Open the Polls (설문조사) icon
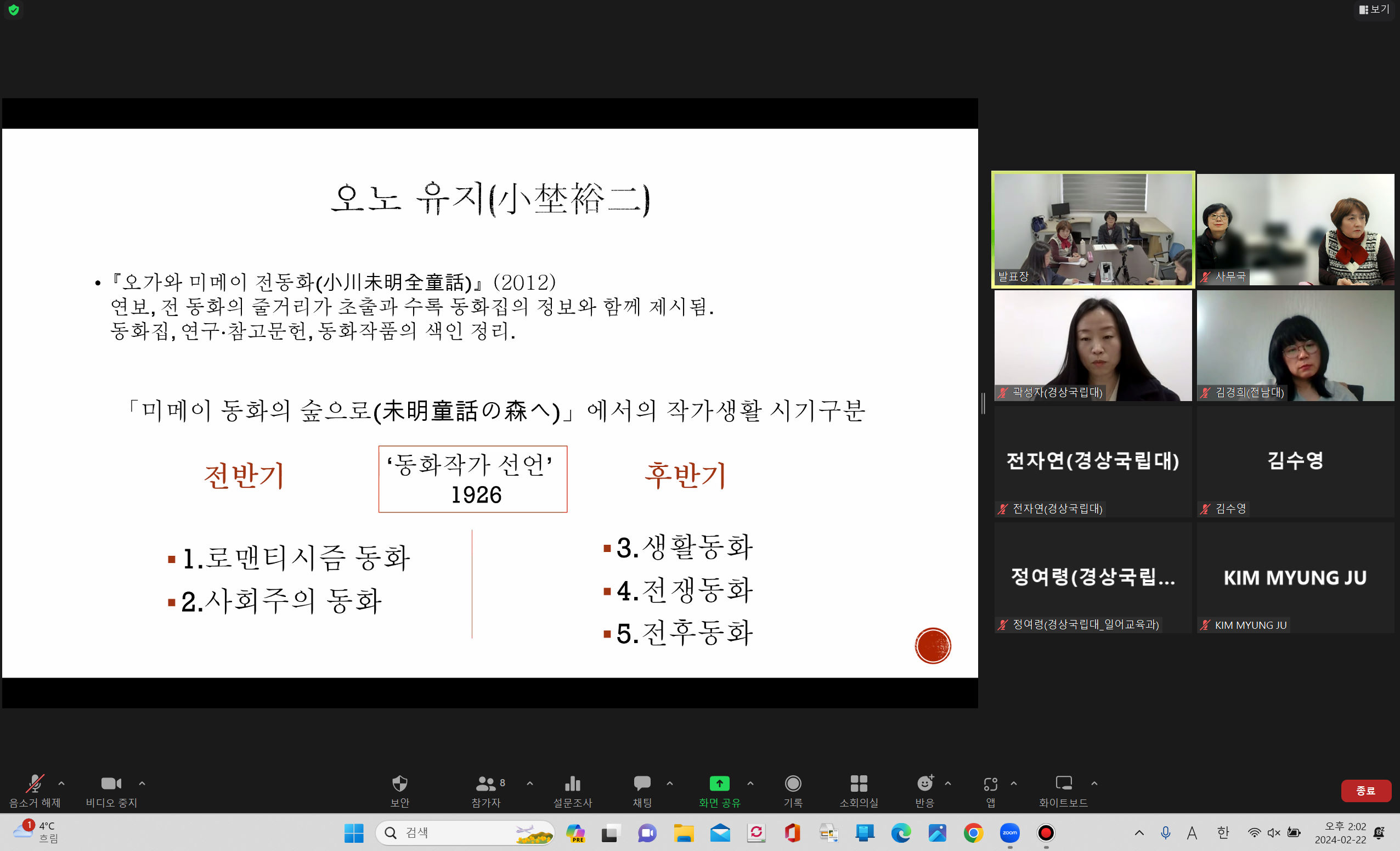 point(572,785)
